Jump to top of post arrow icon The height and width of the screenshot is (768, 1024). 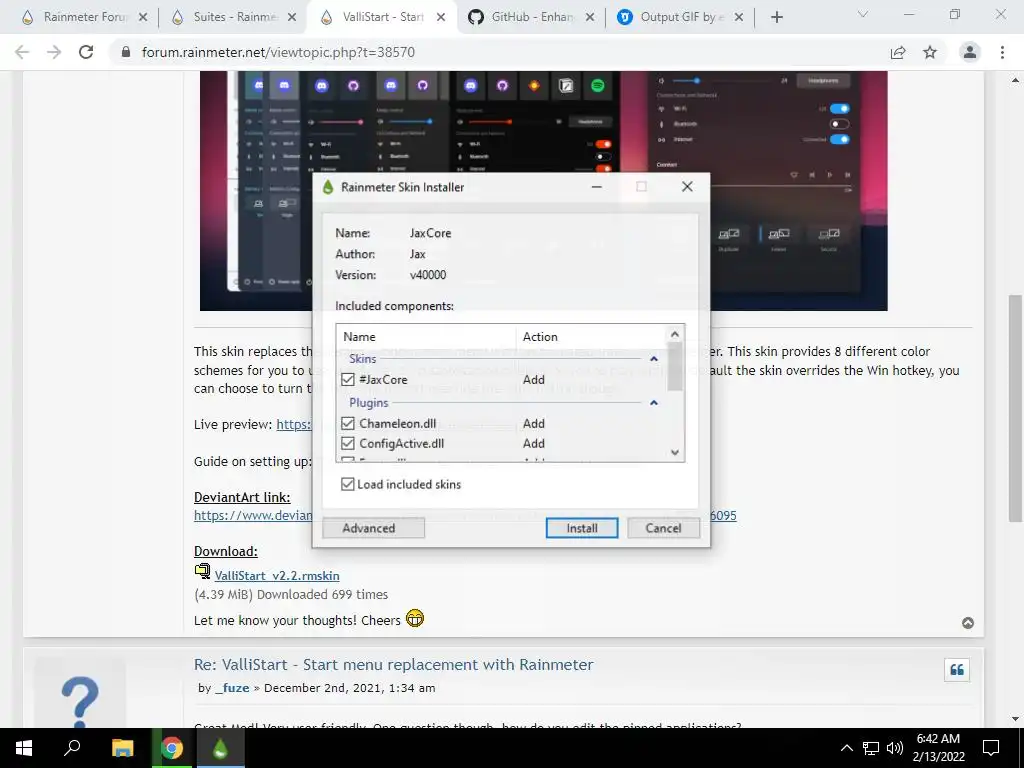(x=968, y=623)
